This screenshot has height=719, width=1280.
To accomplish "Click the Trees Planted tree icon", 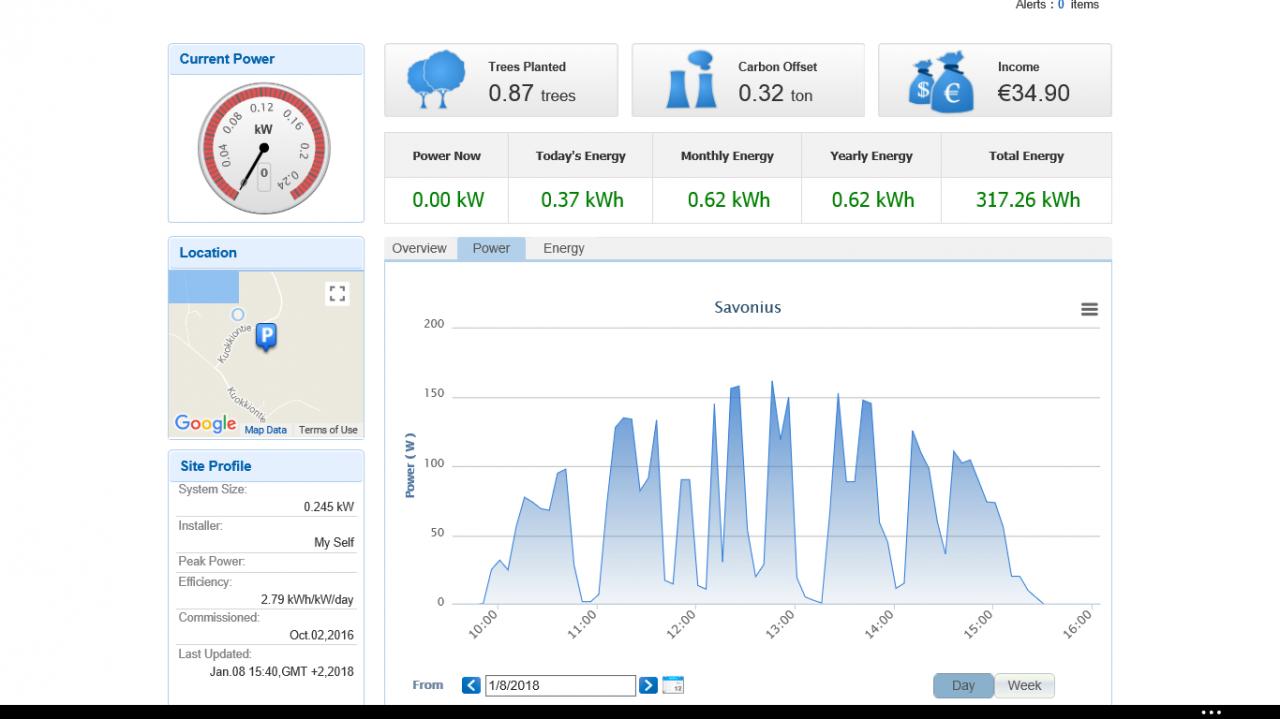I will point(436,80).
